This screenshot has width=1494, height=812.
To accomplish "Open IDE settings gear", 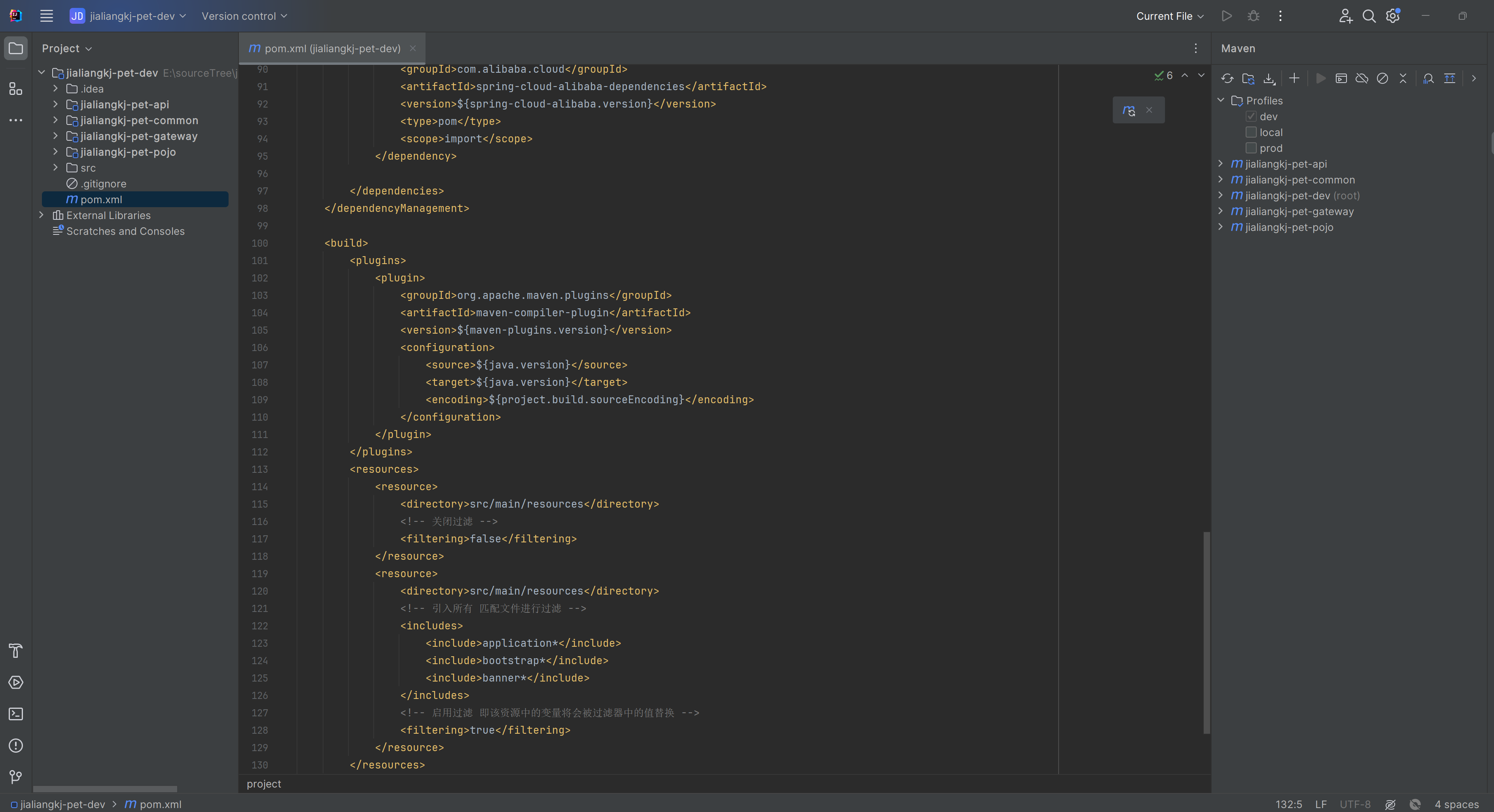I will coord(1392,16).
